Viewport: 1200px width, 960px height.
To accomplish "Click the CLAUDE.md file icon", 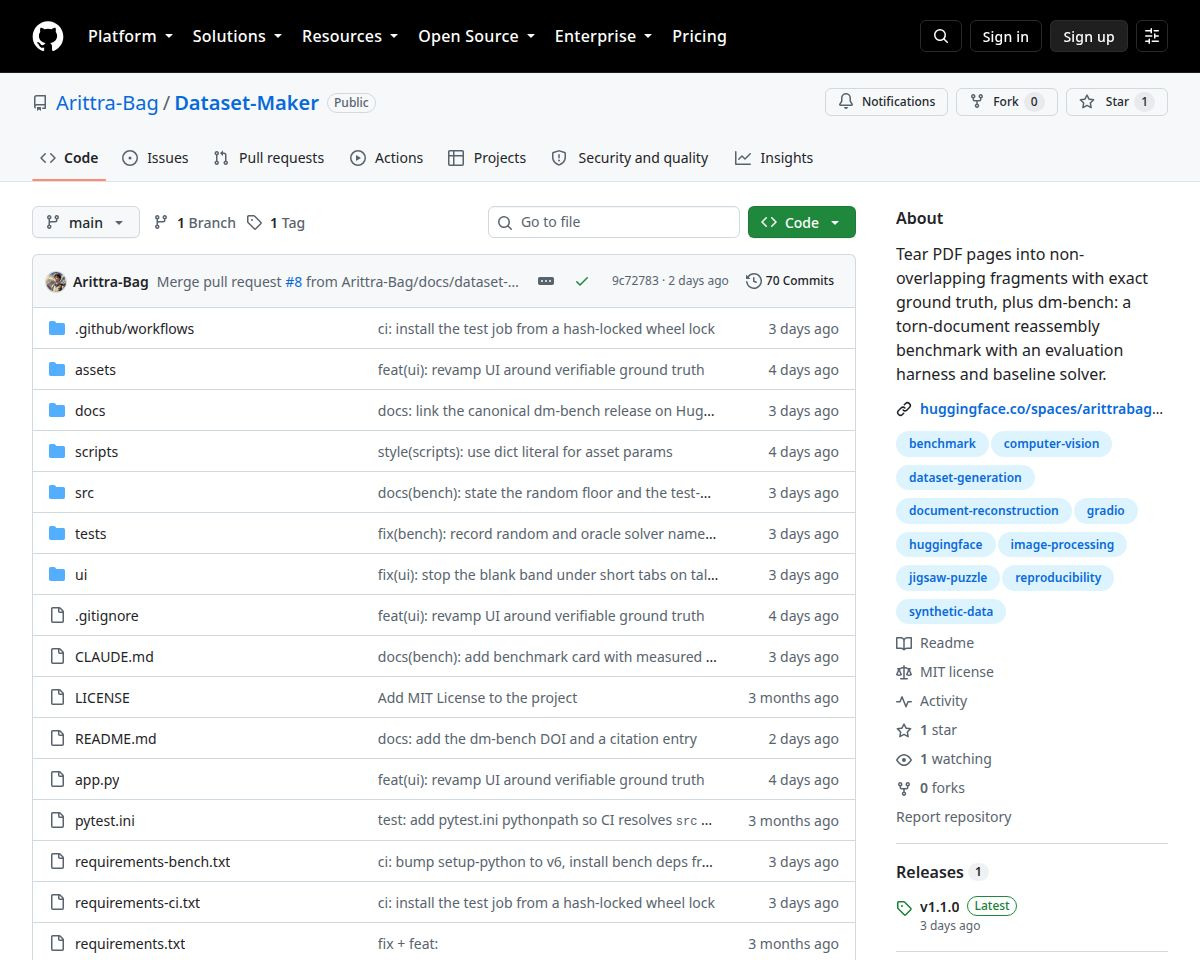I will [57, 657].
